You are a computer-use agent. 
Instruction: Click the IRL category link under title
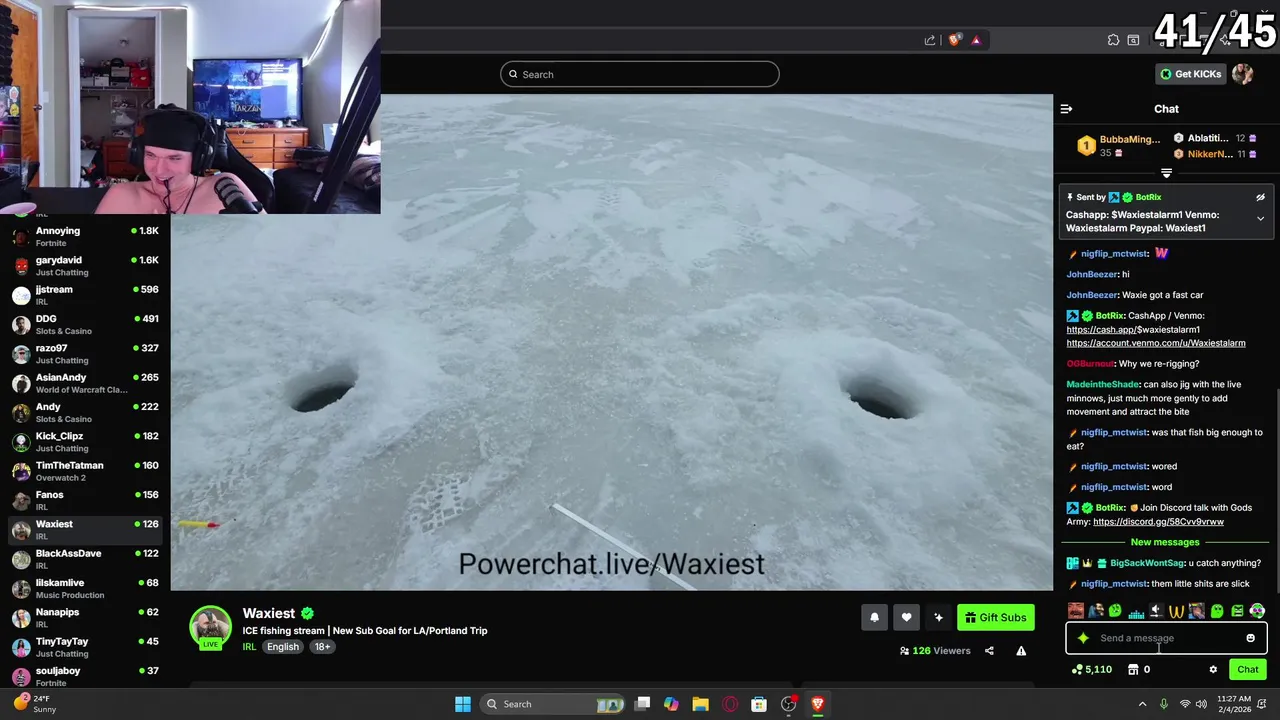(x=249, y=647)
